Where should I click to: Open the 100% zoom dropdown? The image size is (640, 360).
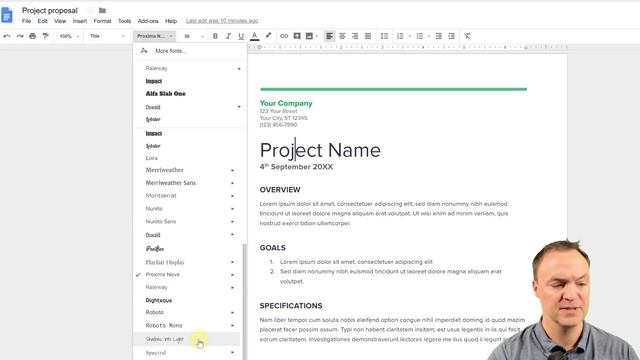point(69,36)
